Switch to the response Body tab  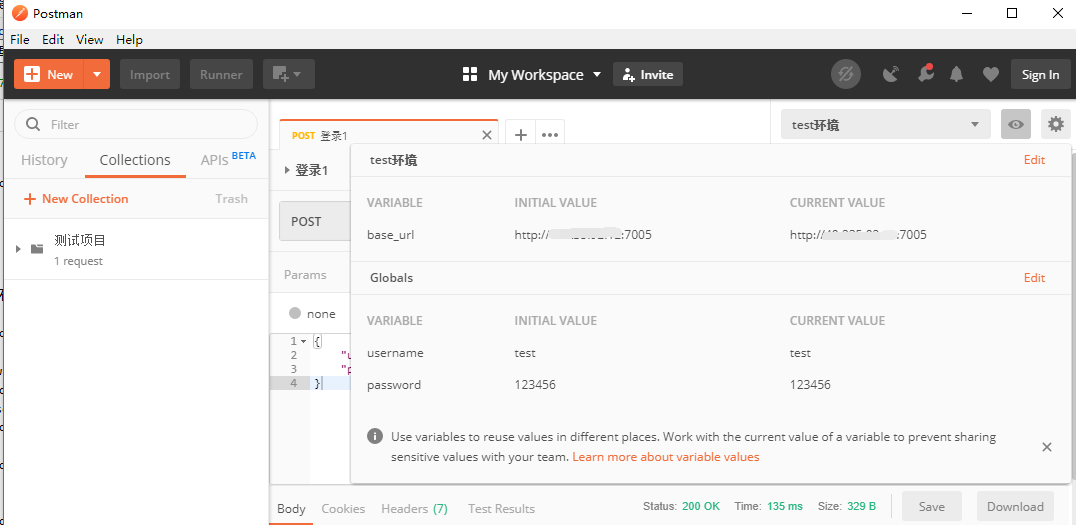coord(291,509)
